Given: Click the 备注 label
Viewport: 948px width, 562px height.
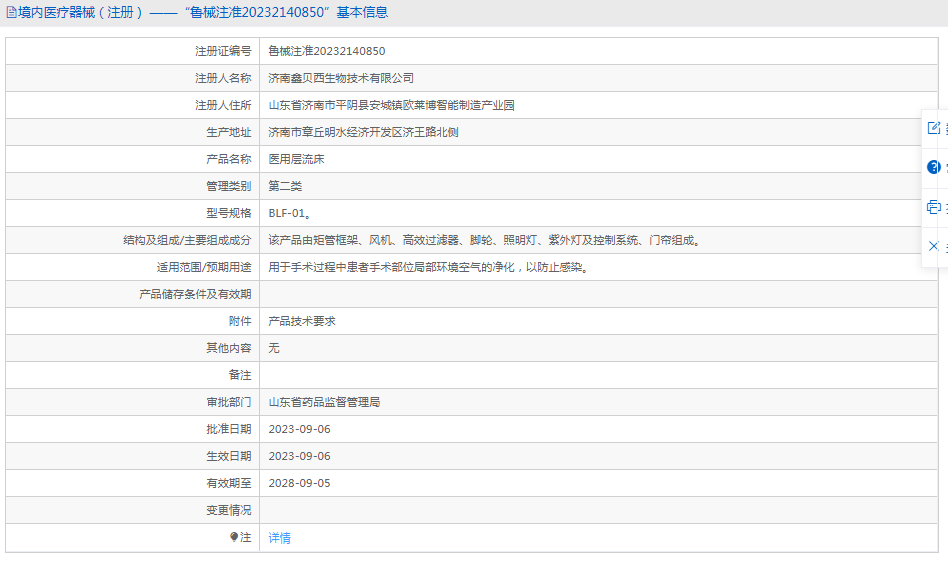Looking at the screenshot, I should (x=240, y=375).
